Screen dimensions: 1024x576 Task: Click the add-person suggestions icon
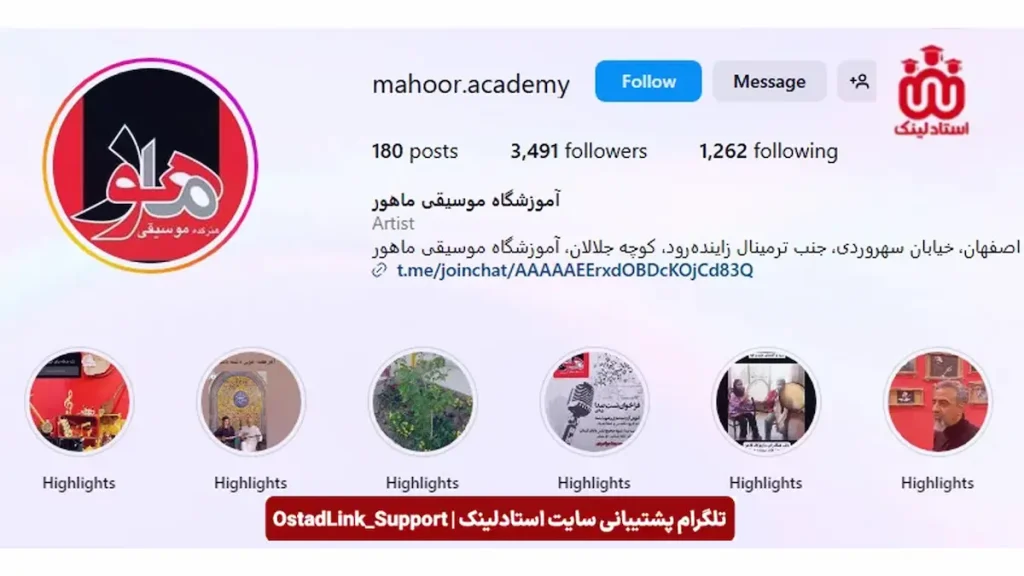pyautogui.click(x=858, y=82)
